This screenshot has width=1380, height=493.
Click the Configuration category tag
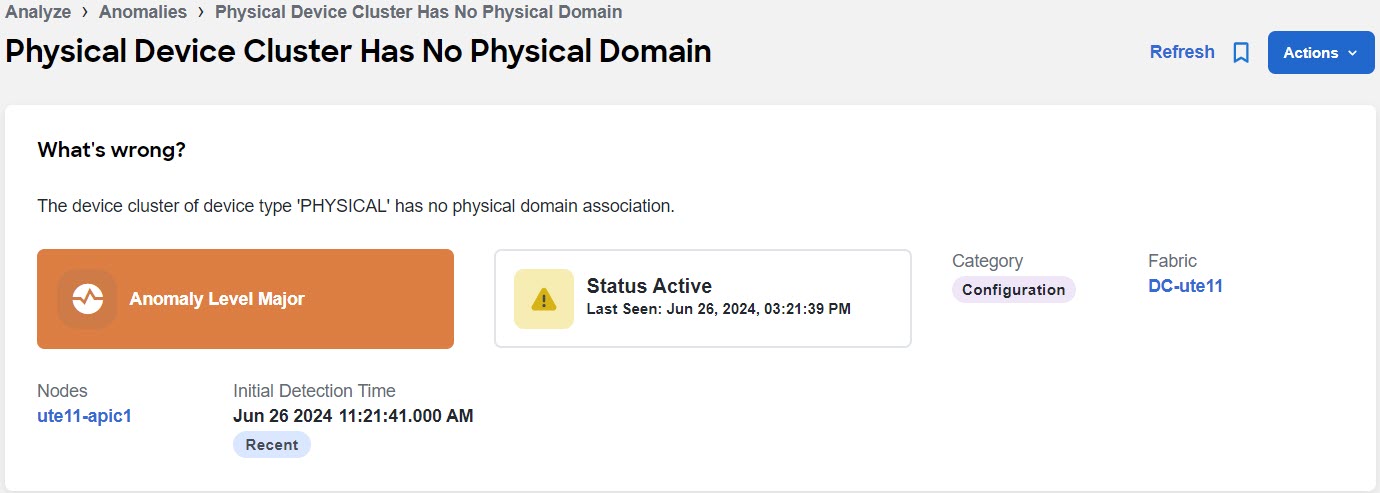click(x=1014, y=290)
